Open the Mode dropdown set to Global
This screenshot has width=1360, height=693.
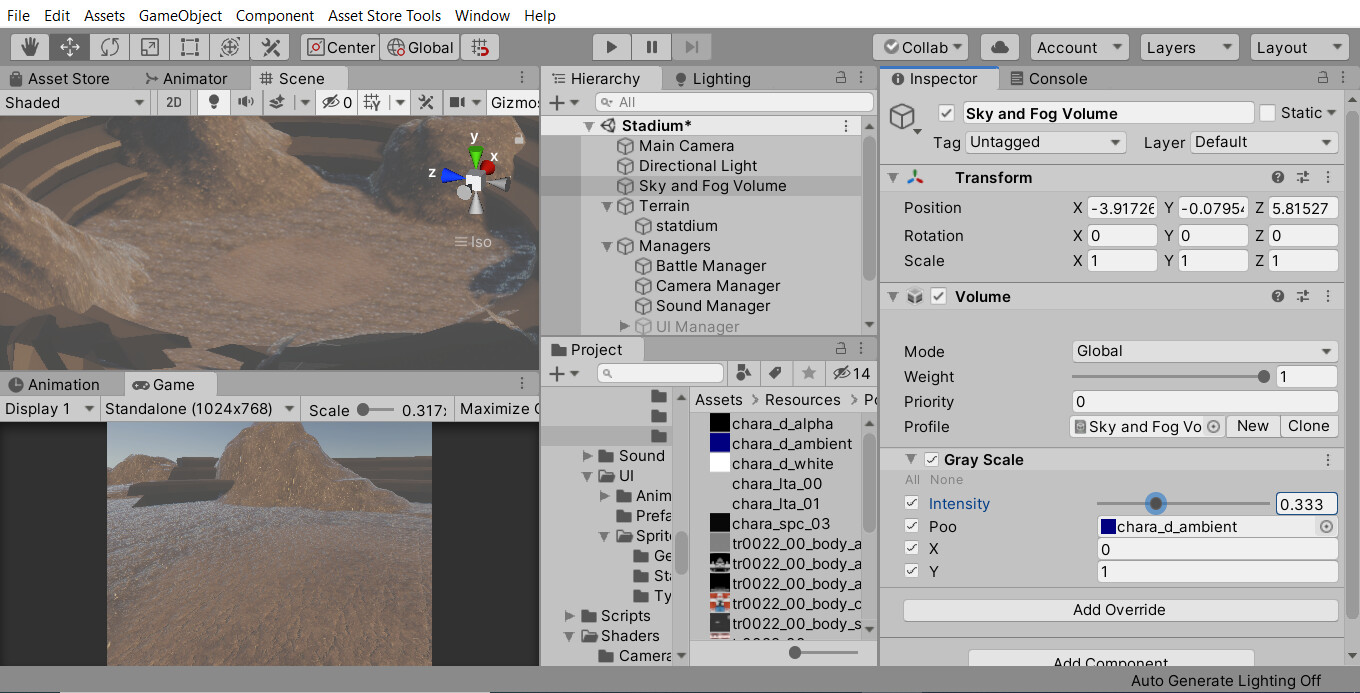(1204, 351)
